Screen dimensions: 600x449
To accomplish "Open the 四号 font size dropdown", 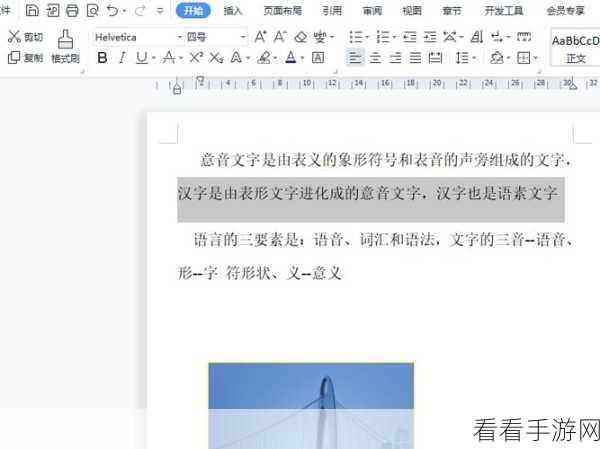I will (x=243, y=37).
